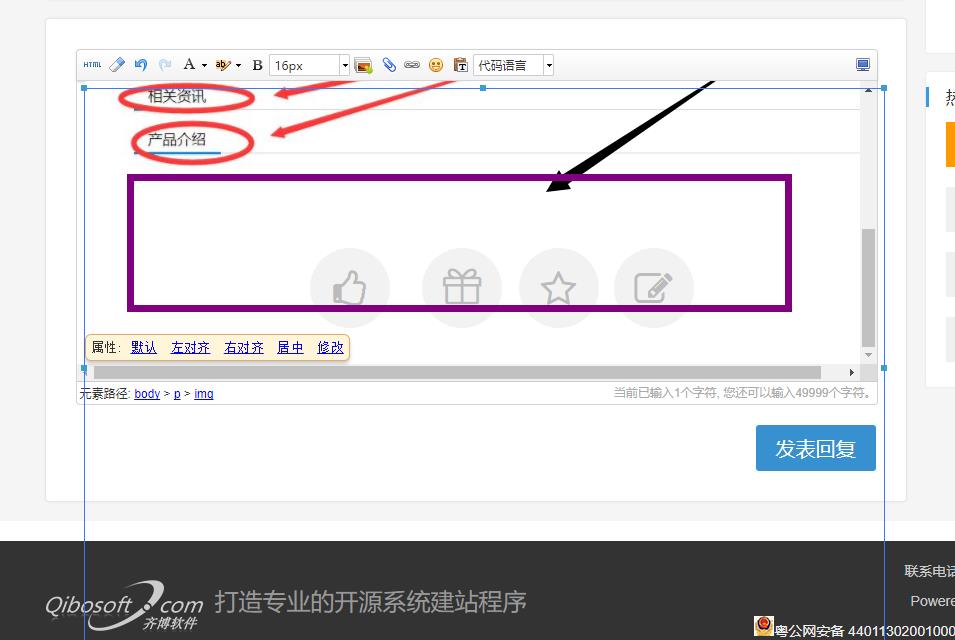Screen dimensions: 955x640
Task: Open the font color dropdown arrow
Action: [204, 66]
